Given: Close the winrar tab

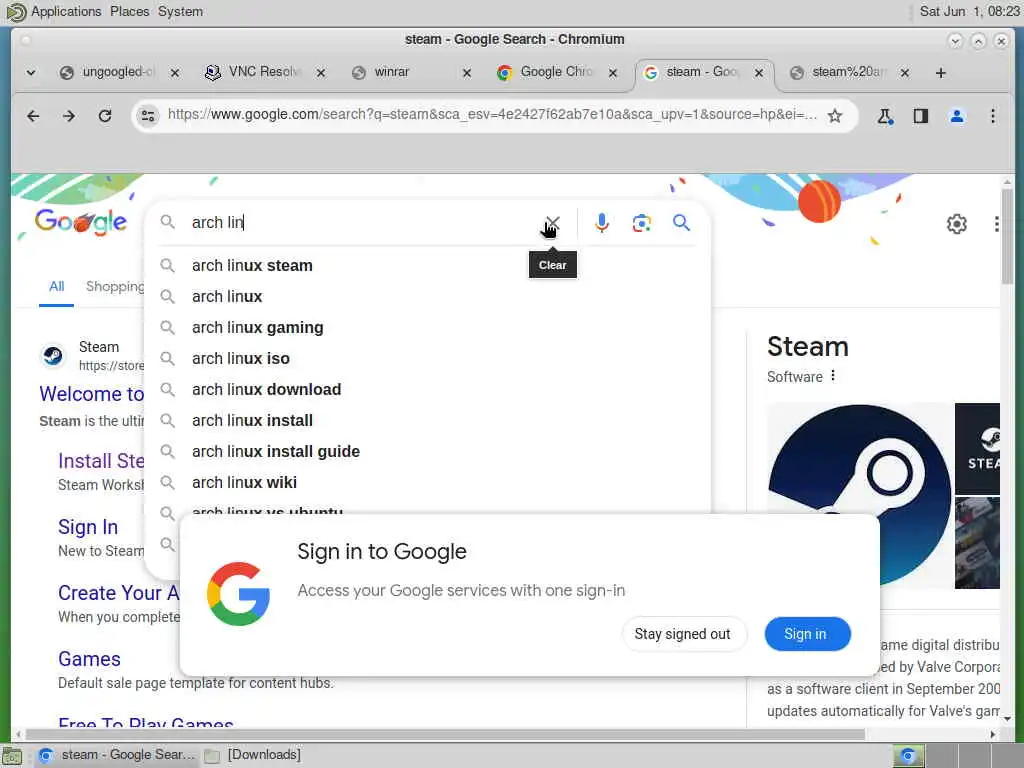Looking at the screenshot, I should point(467,72).
